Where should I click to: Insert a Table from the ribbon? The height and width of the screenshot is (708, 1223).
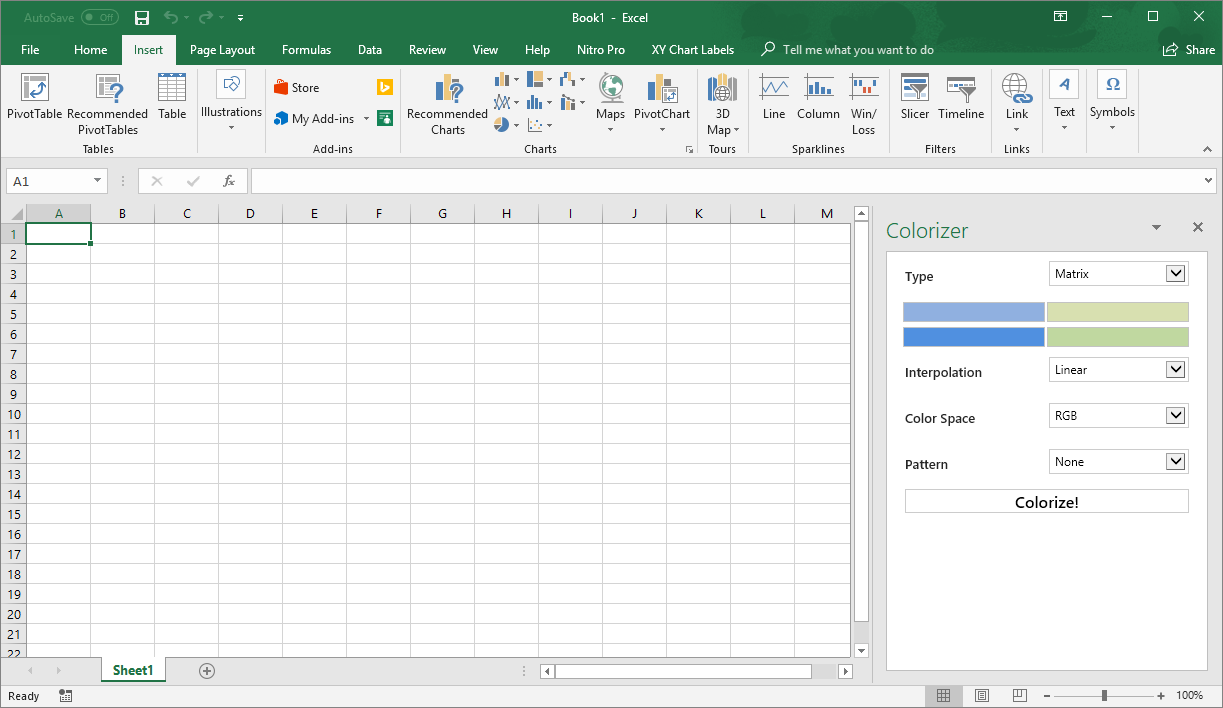[x=172, y=90]
